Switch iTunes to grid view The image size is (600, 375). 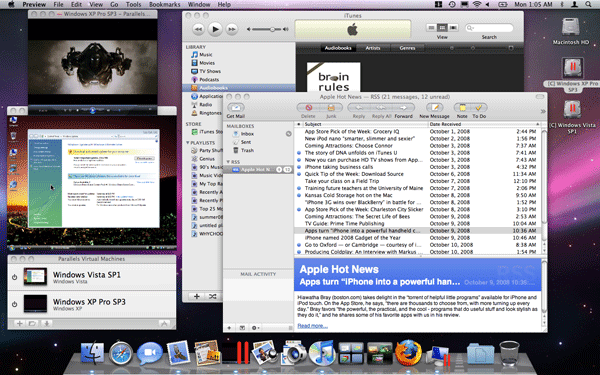point(442,28)
